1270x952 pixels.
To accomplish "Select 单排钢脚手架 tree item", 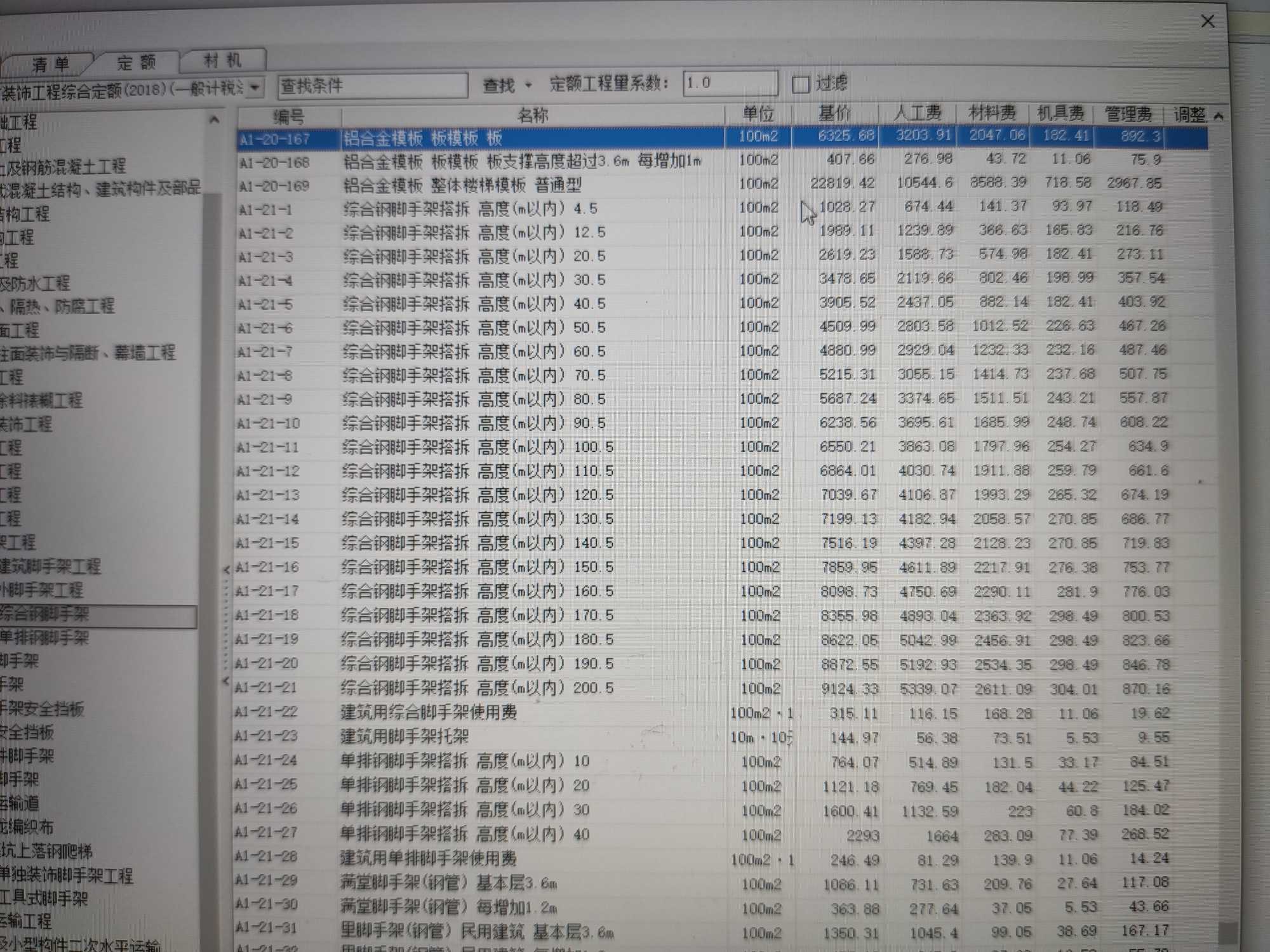I will [44, 637].
